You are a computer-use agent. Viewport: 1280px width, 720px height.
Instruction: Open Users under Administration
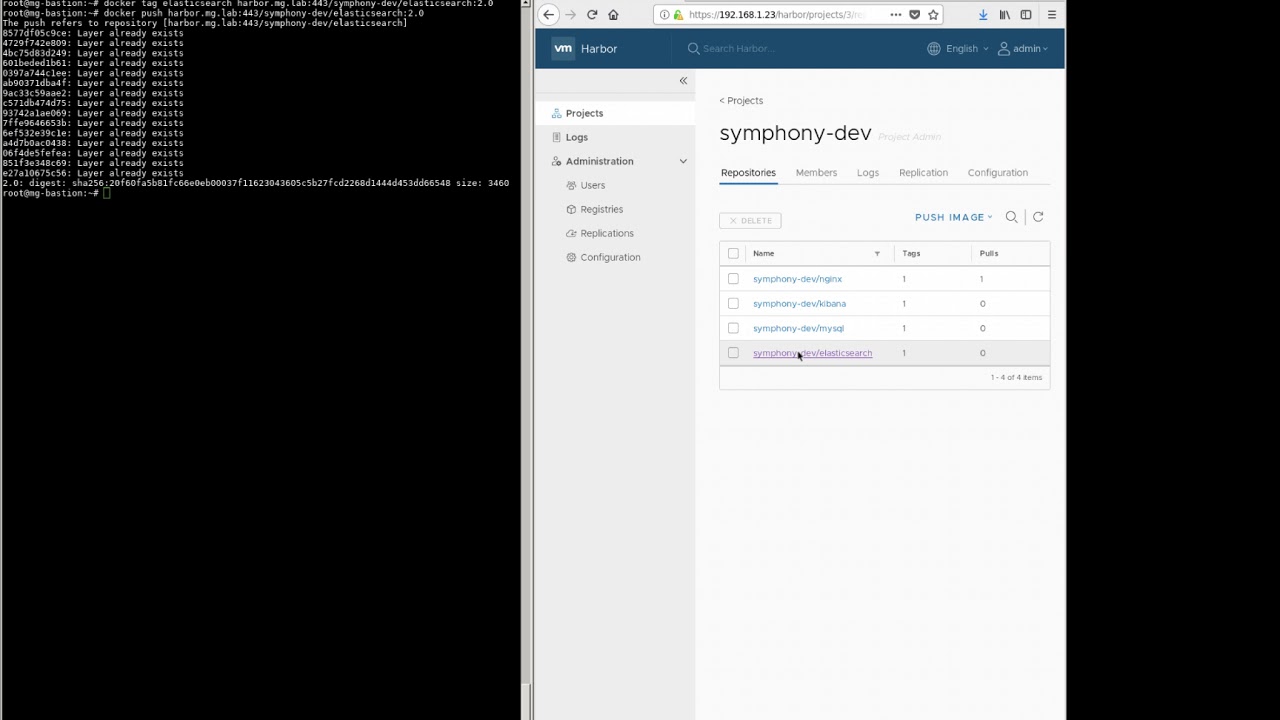pyautogui.click(x=592, y=185)
